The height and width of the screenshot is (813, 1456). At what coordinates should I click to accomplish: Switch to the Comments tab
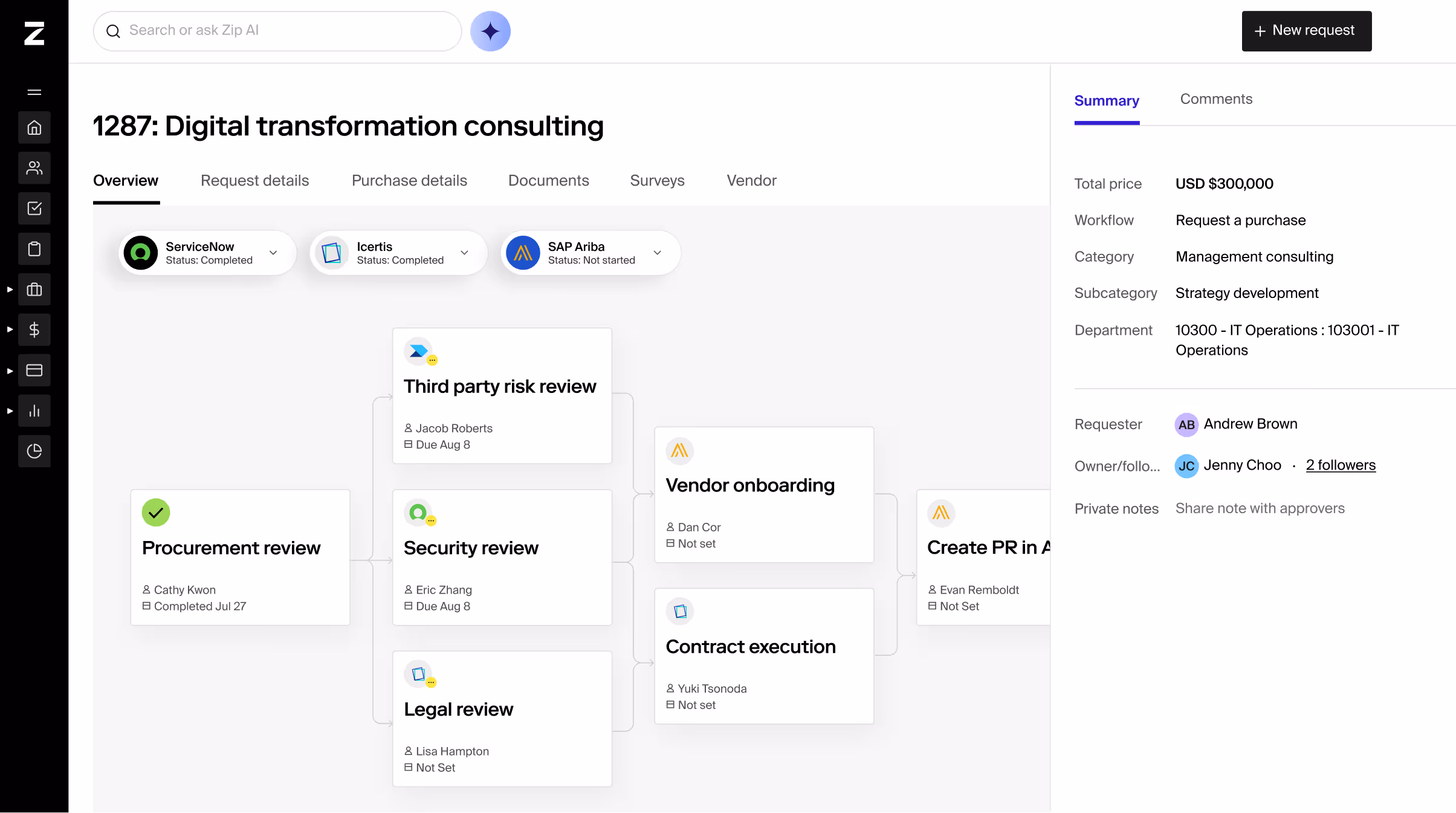(1216, 99)
